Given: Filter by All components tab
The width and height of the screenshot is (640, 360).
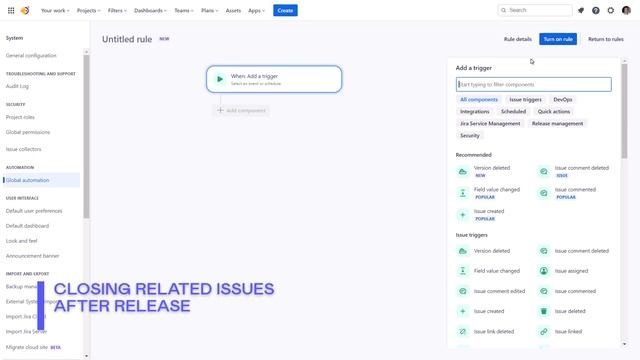Looking at the screenshot, I should tap(479, 100).
